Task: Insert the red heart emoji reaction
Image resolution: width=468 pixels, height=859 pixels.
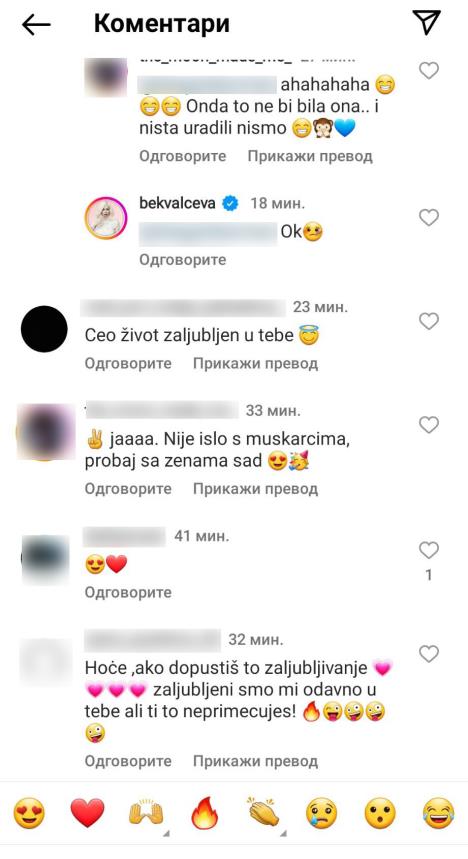Action: coord(88,813)
